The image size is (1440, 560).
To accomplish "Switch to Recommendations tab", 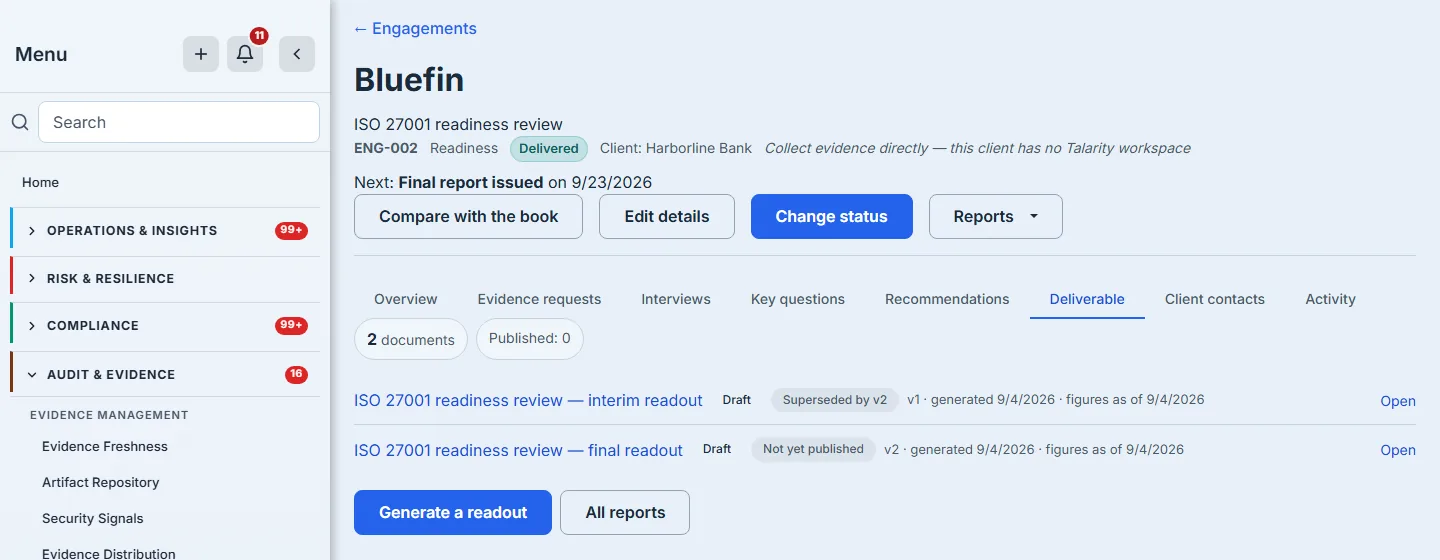I will click(x=947, y=299).
